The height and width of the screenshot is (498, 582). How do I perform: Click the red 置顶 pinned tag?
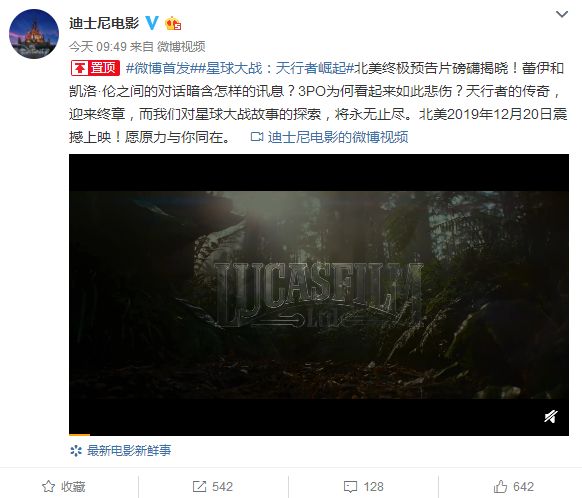coord(95,68)
